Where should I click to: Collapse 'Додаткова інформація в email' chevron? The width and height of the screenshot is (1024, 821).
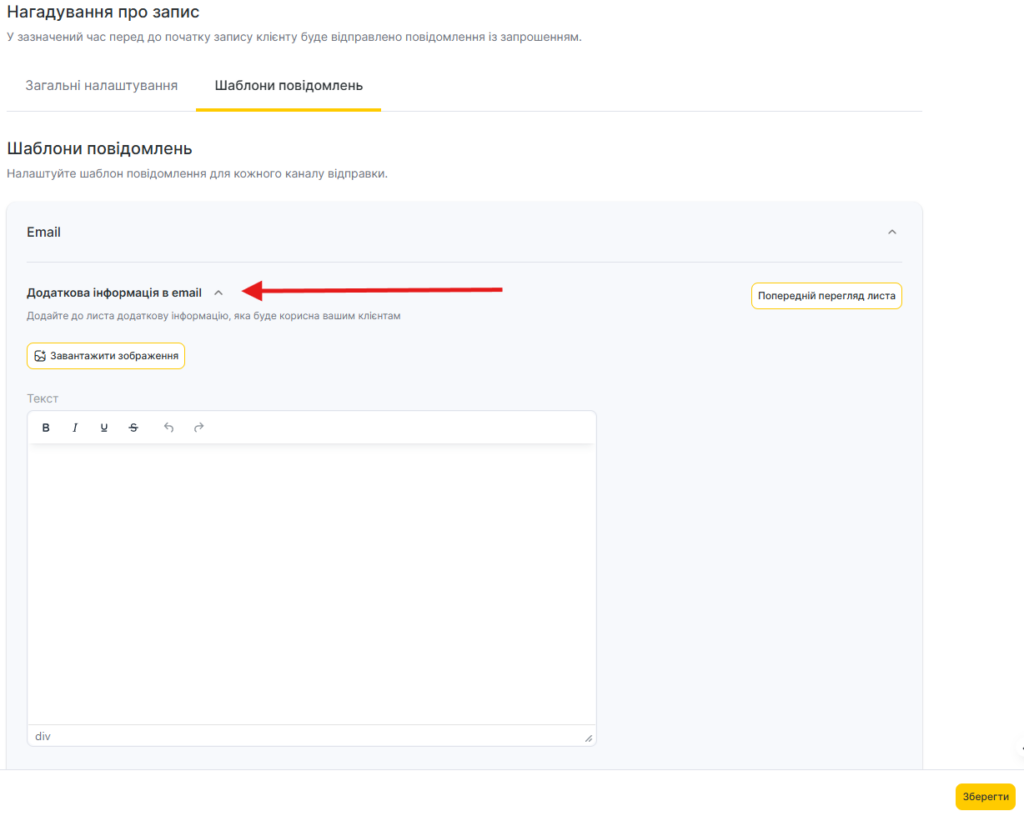click(x=219, y=293)
